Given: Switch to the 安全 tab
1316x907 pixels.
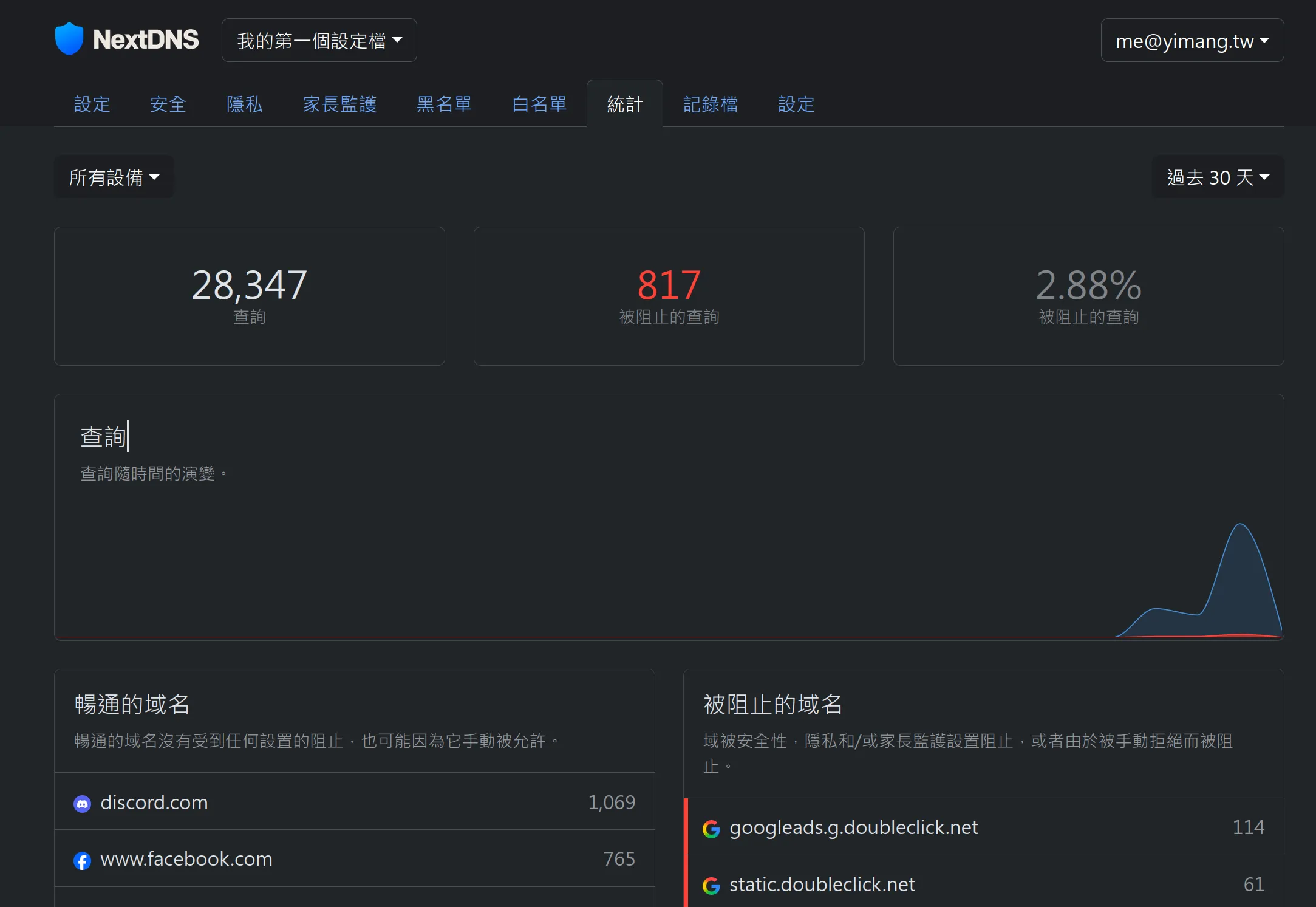Looking at the screenshot, I should (x=168, y=104).
